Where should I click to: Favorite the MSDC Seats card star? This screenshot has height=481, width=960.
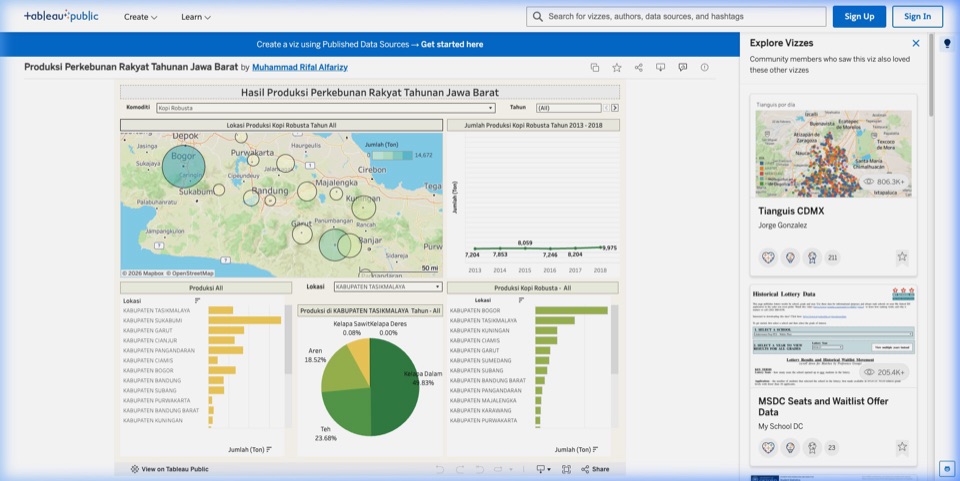pyautogui.click(x=902, y=447)
